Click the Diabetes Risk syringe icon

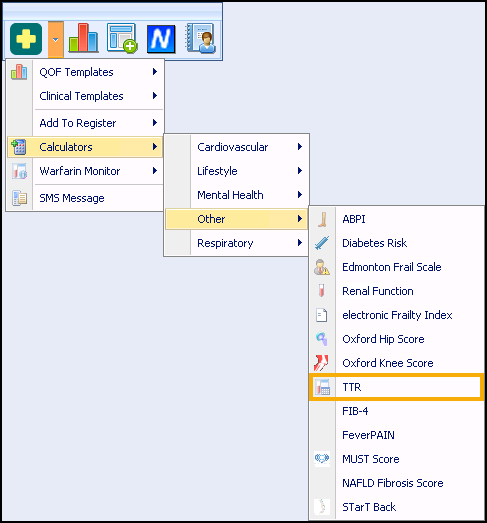322,243
